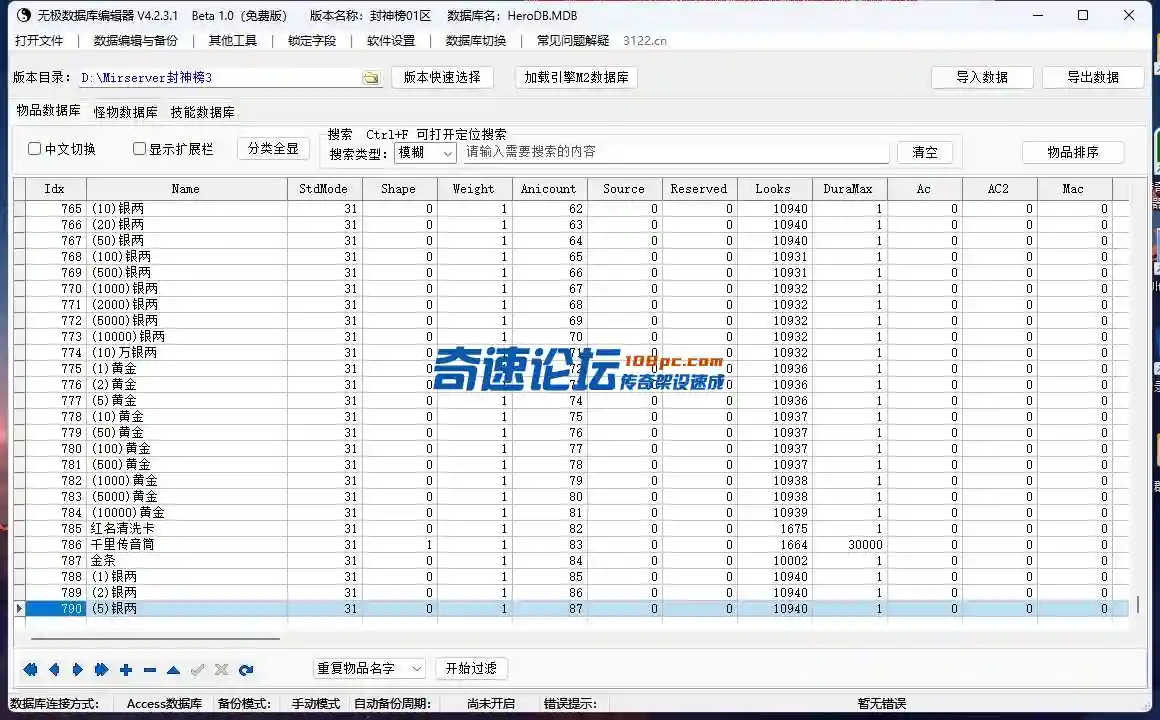Go to first record navigator icon

click(x=30, y=670)
